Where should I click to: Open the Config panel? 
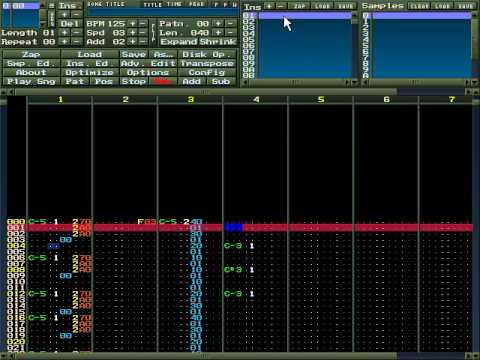[207, 72]
